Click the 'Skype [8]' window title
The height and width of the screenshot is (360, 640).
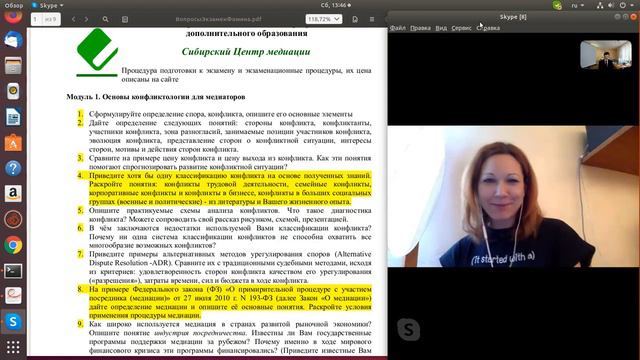513,17
